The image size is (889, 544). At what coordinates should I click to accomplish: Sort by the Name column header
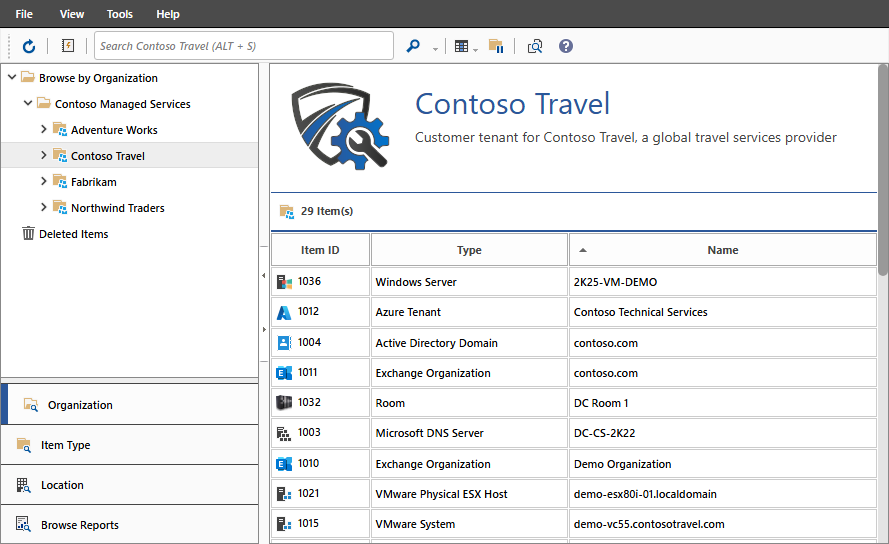(x=723, y=250)
